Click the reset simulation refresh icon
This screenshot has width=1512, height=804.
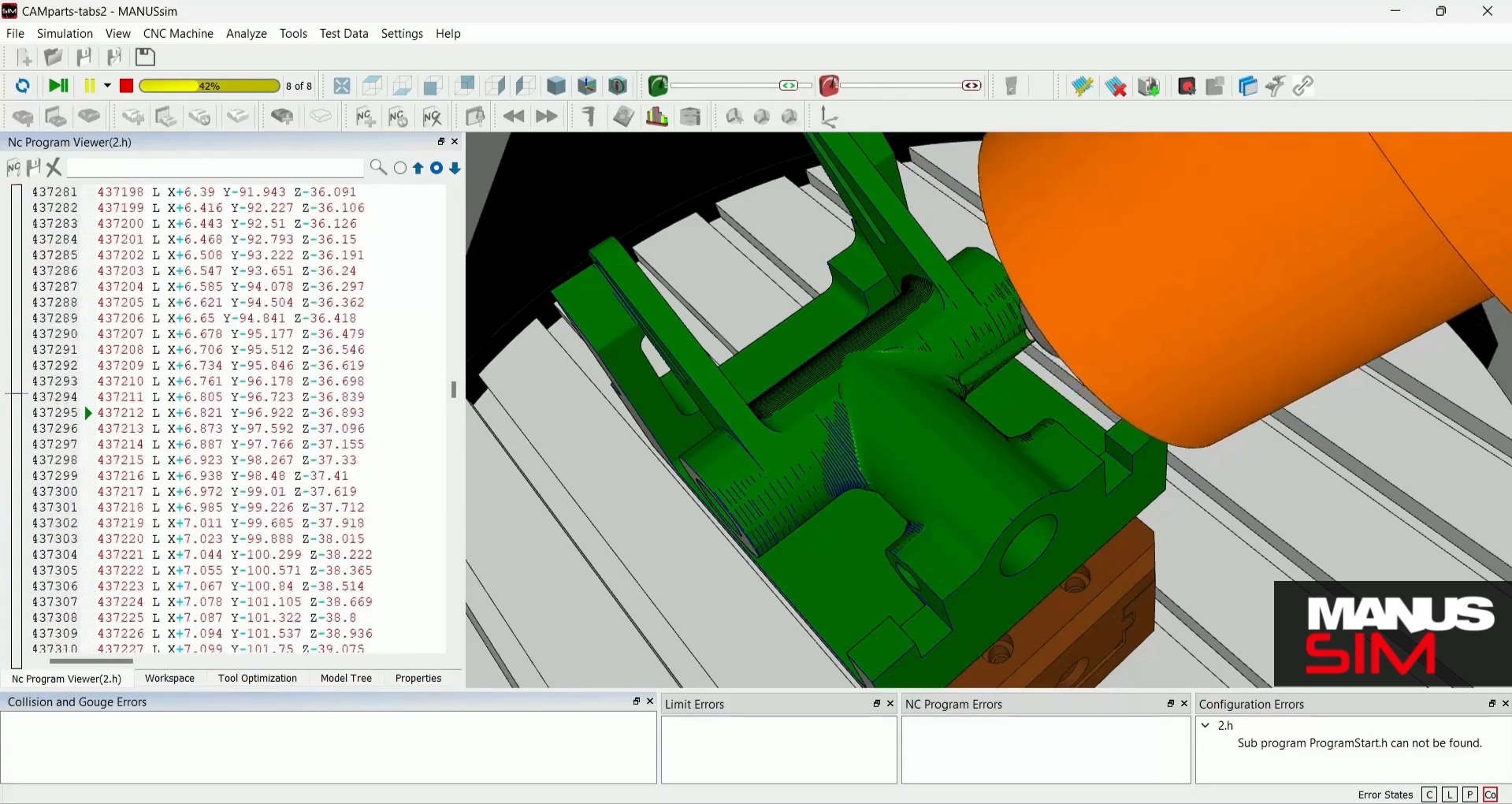click(23, 86)
